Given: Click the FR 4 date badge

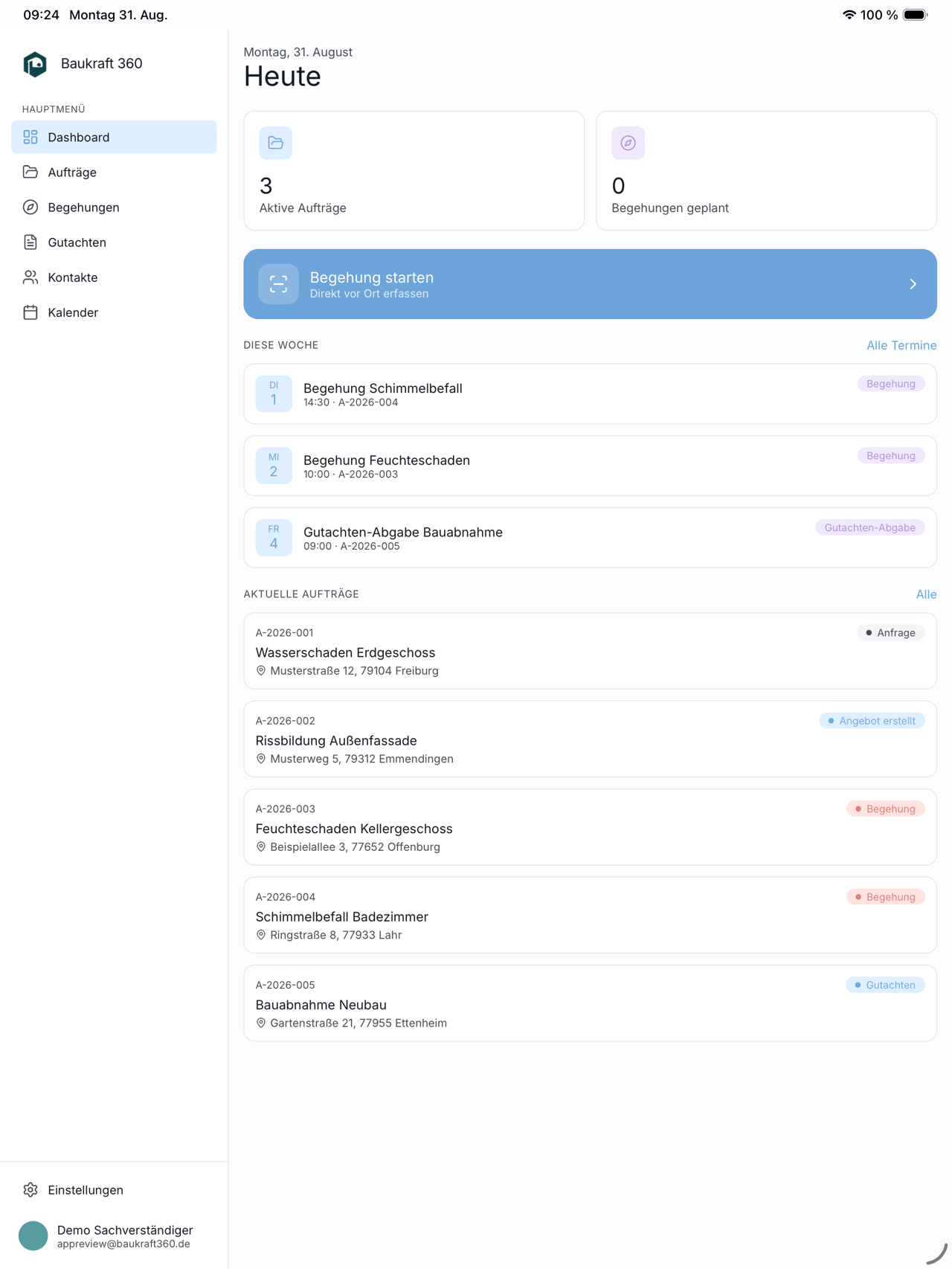Looking at the screenshot, I should [x=274, y=538].
